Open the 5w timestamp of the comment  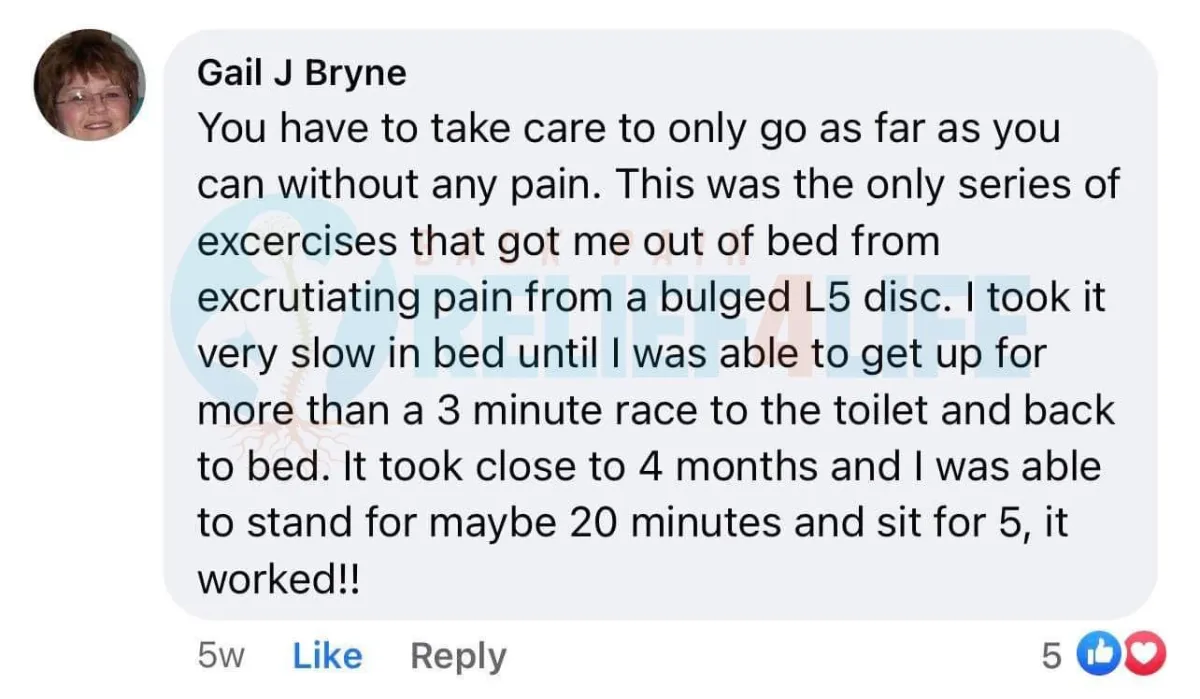[x=221, y=656]
